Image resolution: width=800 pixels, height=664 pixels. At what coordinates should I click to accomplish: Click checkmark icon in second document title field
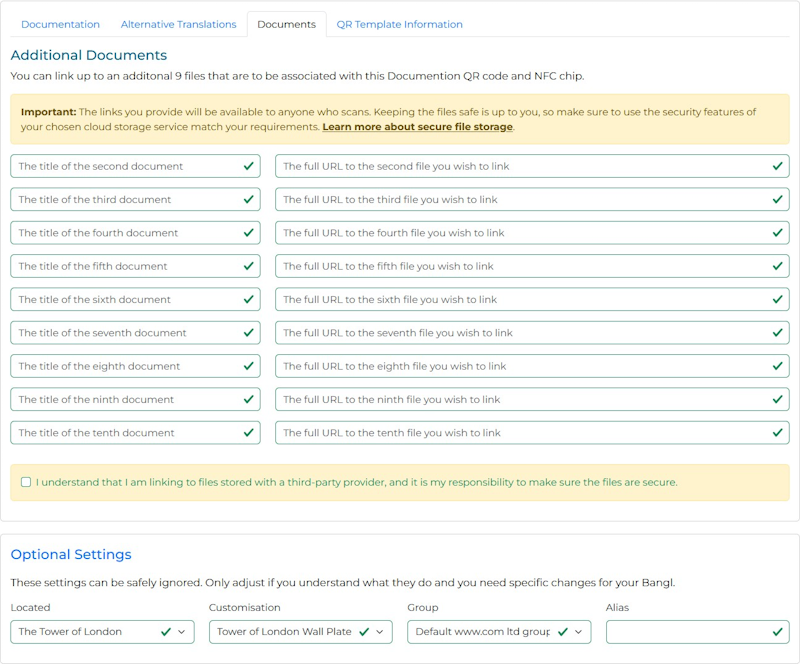(248, 166)
